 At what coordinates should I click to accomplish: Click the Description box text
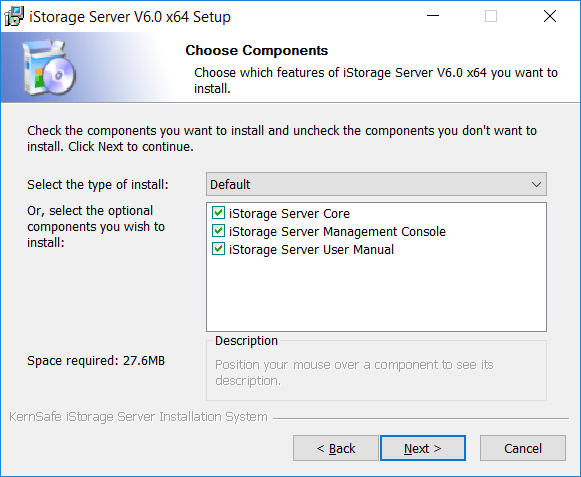(x=354, y=372)
